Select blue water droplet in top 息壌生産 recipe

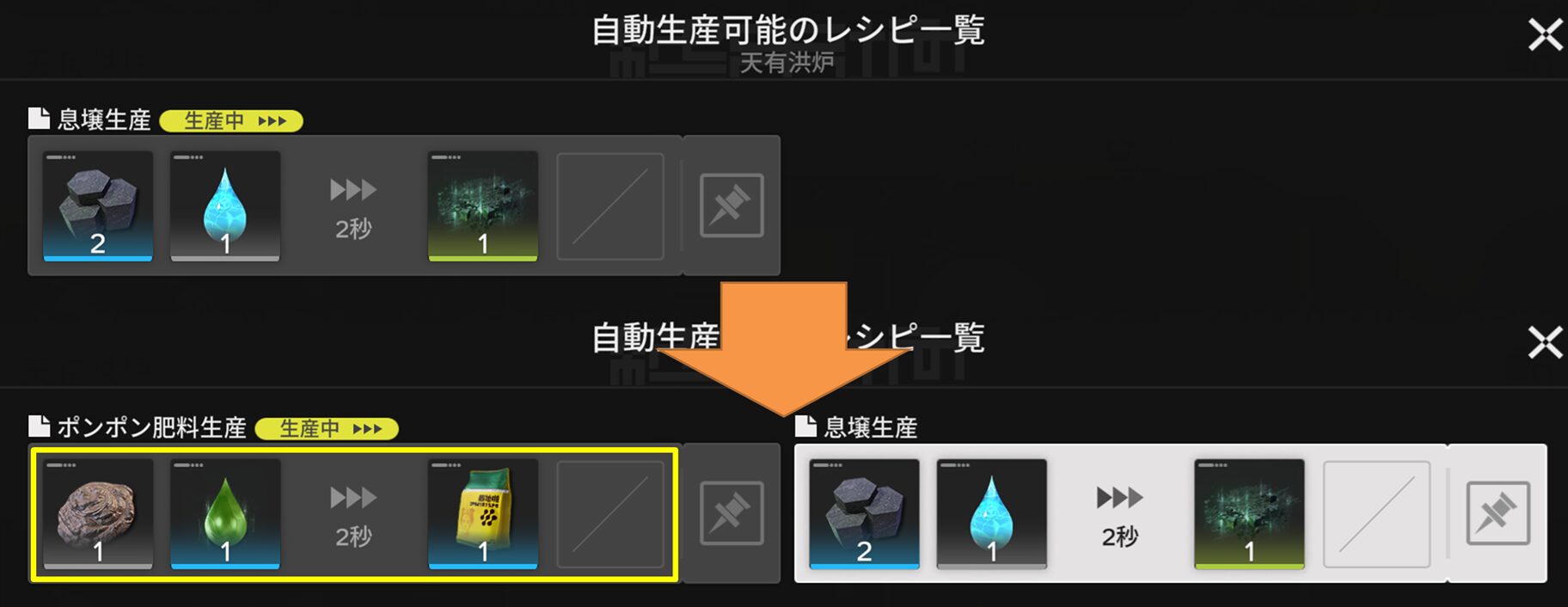coord(225,206)
